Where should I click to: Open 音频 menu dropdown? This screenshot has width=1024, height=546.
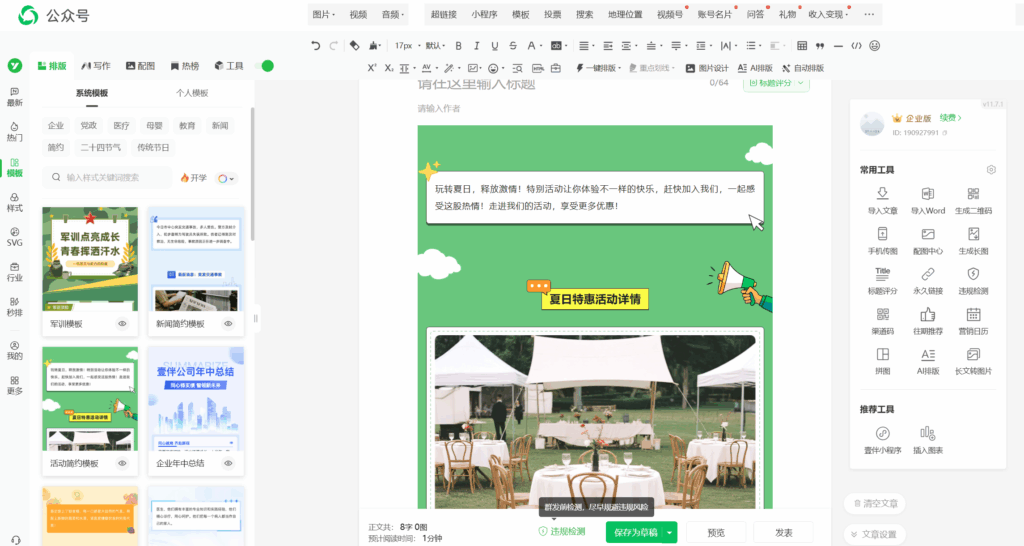point(392,14)
